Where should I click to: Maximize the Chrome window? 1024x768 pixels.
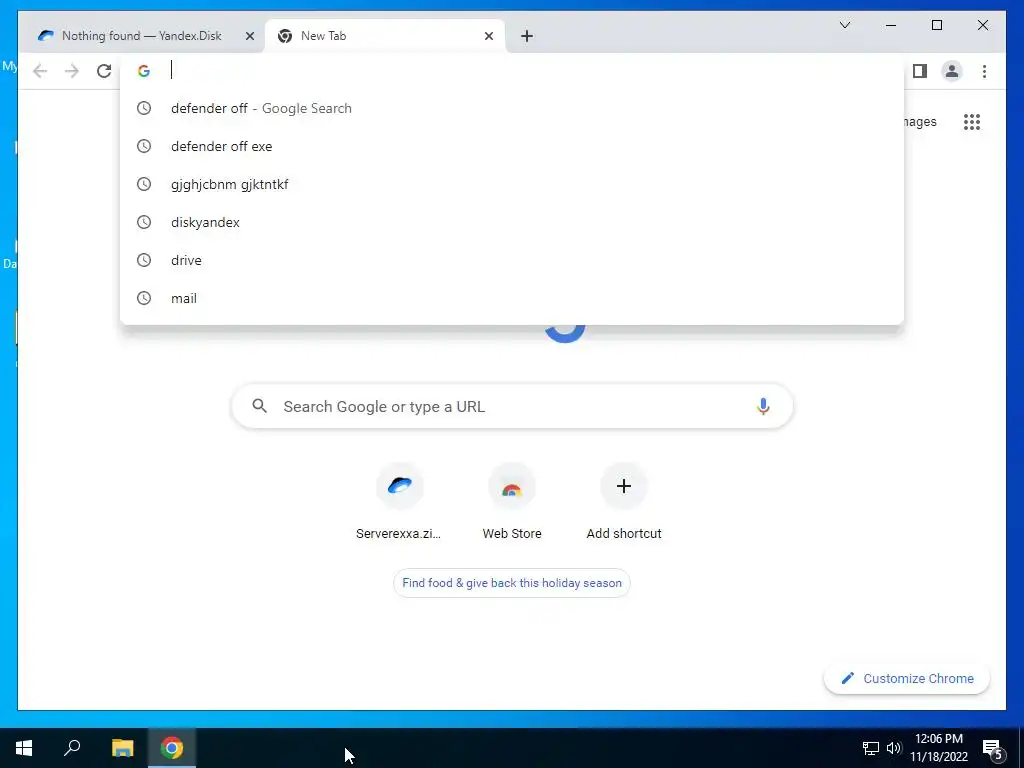(x=936, y=25)
